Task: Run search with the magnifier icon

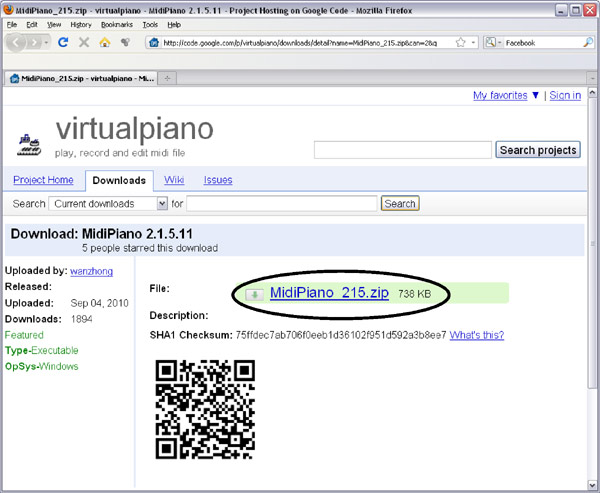Action: click(588, 42)
